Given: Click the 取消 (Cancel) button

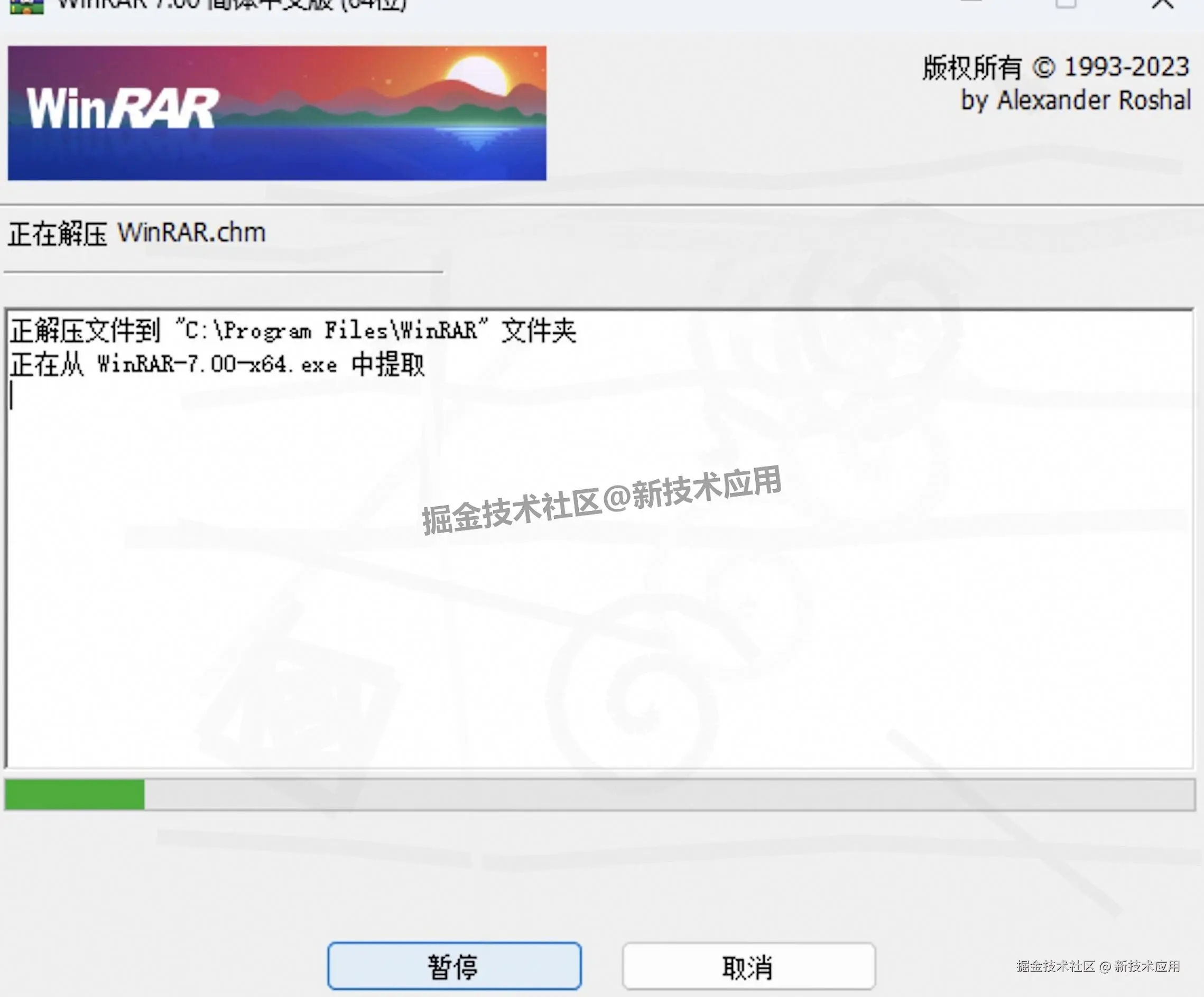Looking at the screenshot, I should (749, 966).
